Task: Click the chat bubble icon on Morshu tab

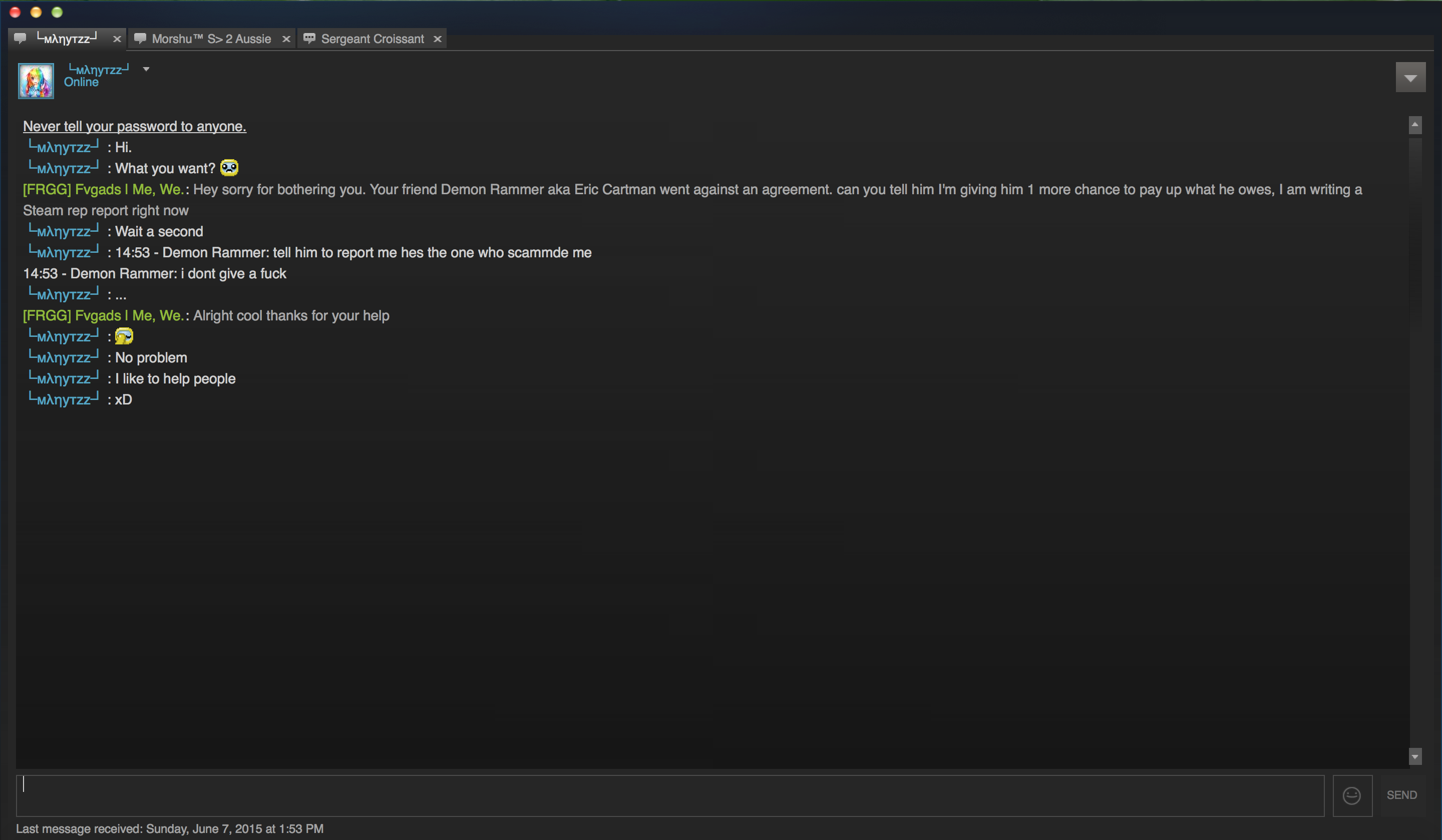Action: (x=140, y=39)
